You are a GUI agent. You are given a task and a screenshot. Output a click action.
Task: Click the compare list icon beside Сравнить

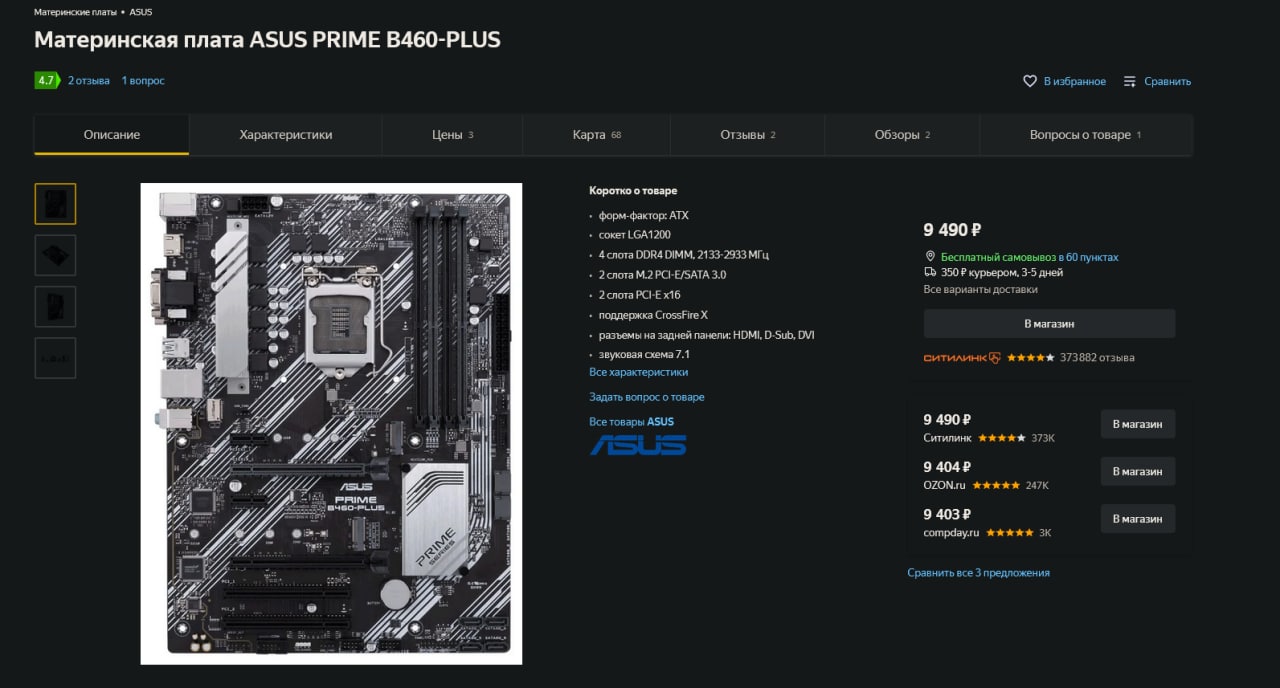[x=1130, y=81]
